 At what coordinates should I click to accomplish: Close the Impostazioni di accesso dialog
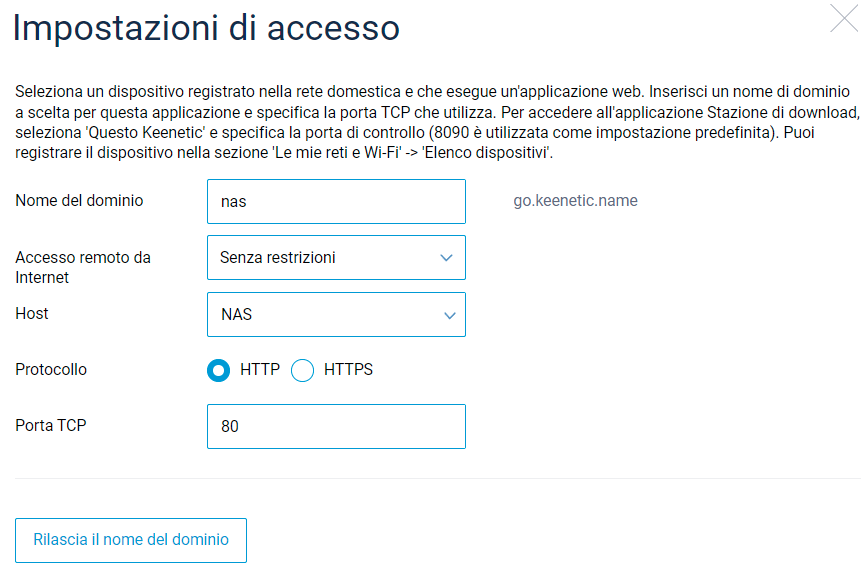[843, 18]
